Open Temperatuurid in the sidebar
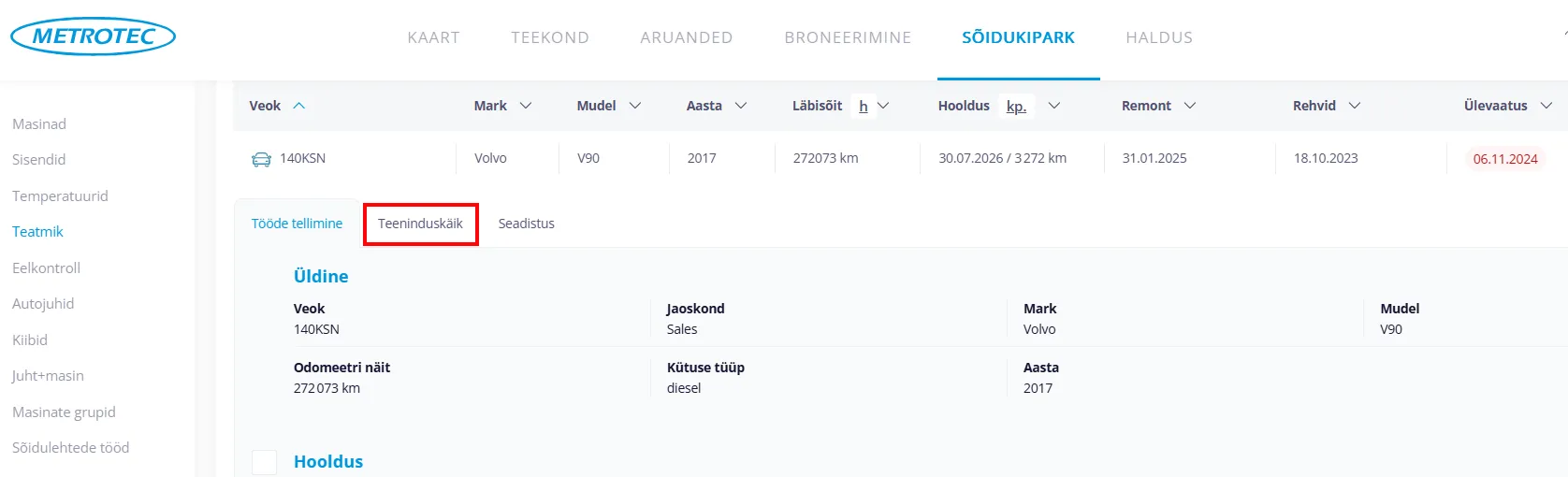The width and height of the screenshot is (1568, 477). click(60, 195)
